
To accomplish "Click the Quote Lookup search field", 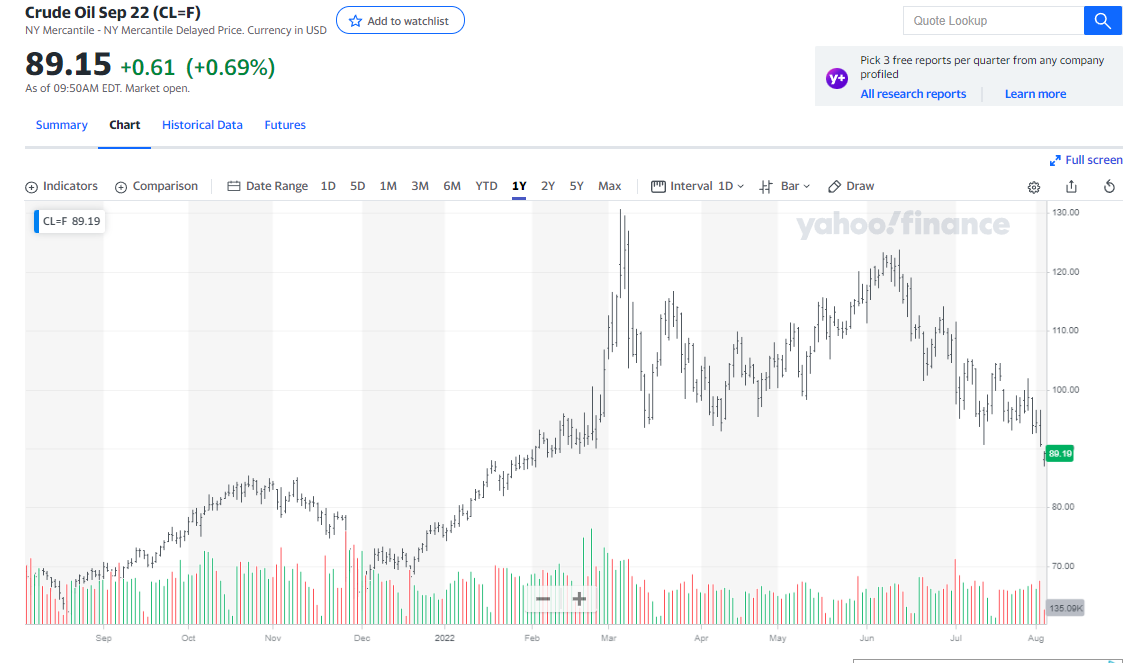I will point(993,21).
